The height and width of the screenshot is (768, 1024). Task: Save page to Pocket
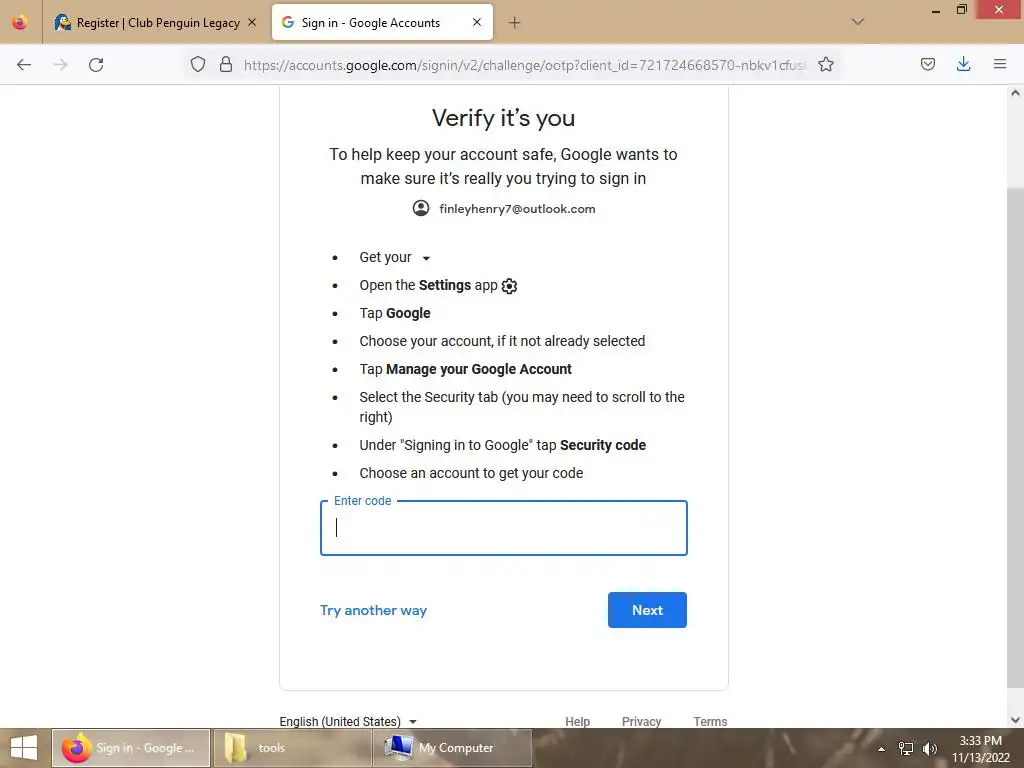point(927,64)
